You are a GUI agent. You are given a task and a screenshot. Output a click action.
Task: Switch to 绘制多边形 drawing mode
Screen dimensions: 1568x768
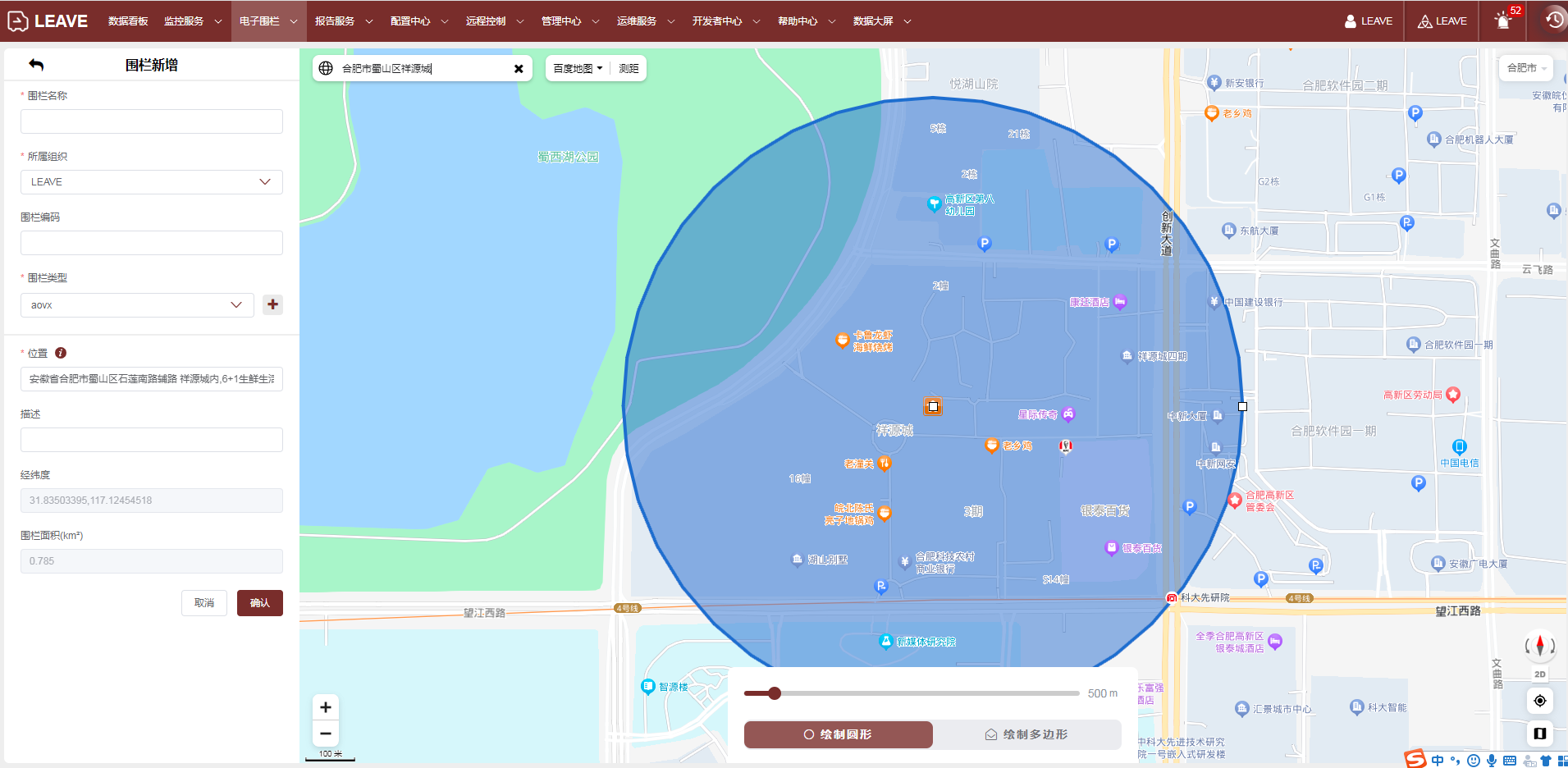point(1026,734)
